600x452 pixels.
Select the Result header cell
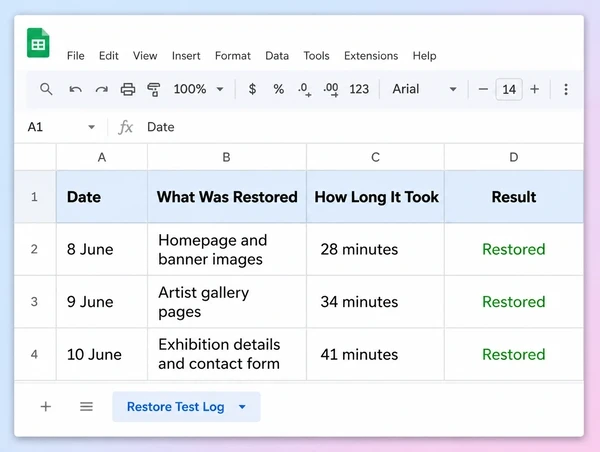tap(514, 197)
